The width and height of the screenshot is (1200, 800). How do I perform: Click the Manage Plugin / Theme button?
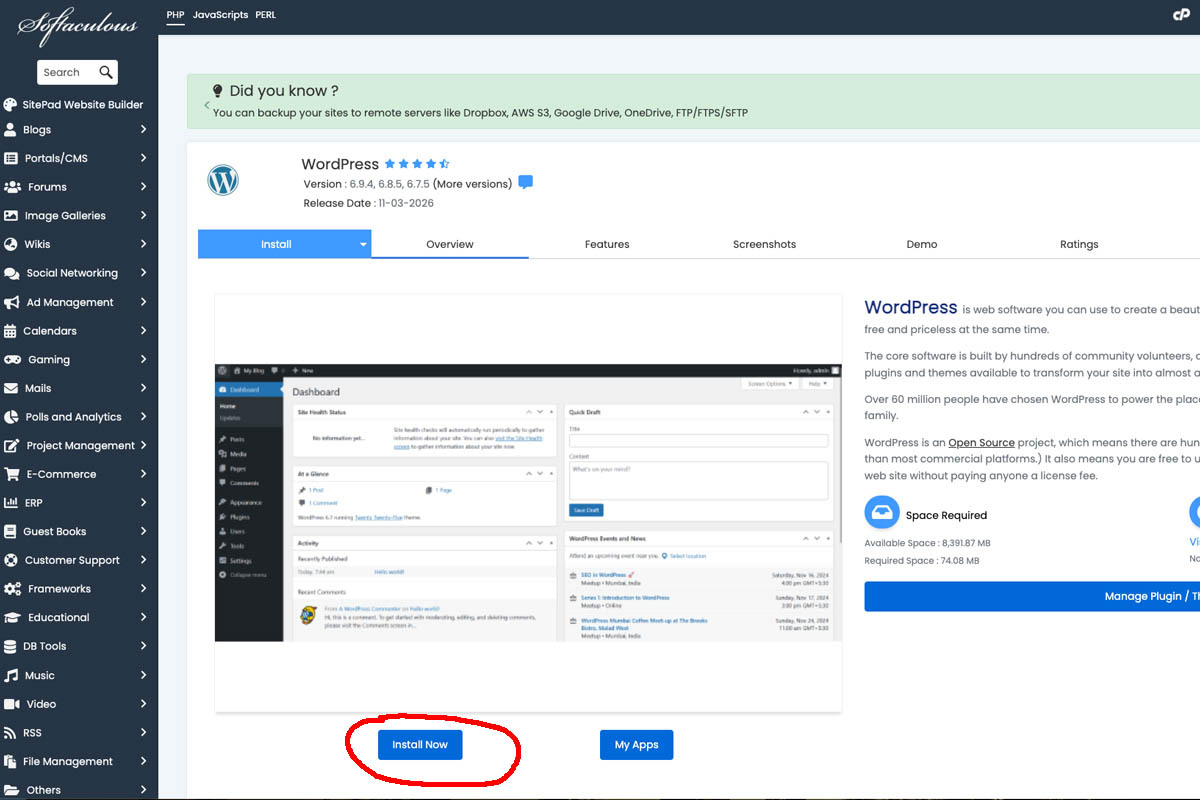click(x=1032, y=596)
